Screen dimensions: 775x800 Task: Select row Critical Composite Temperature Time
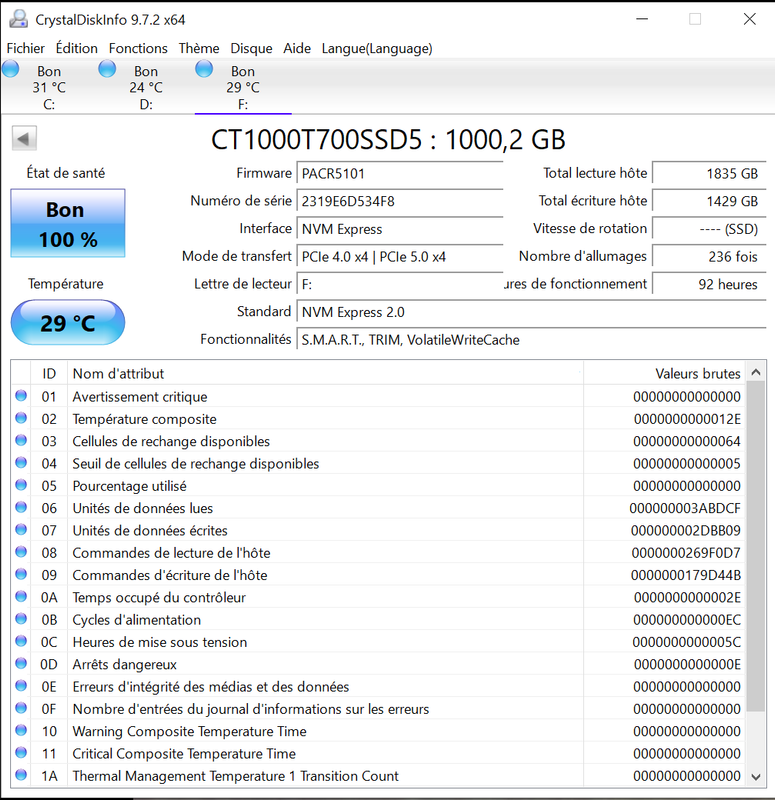pyautogui.click(x=378, y=753)
